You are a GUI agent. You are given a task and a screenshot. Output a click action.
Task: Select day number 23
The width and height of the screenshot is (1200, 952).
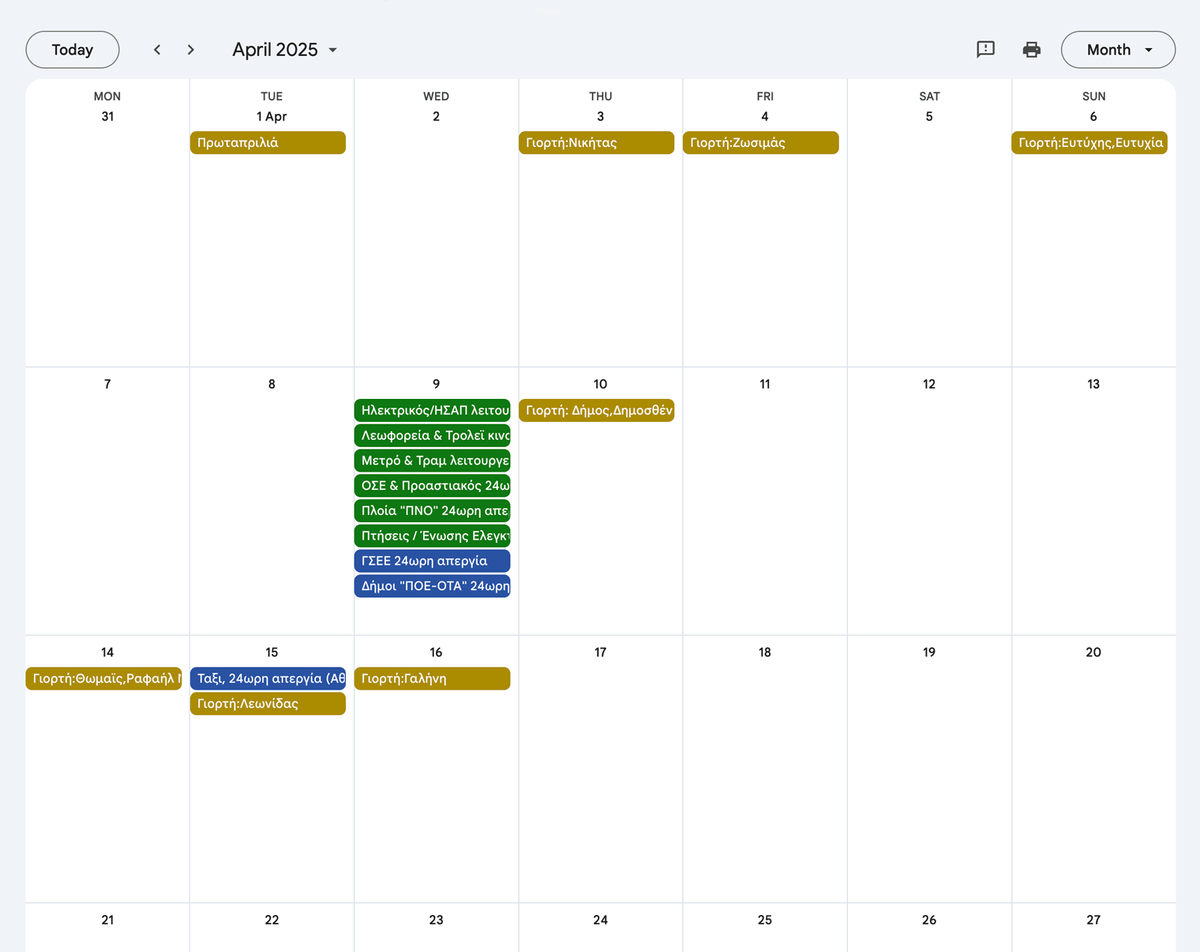436,920
